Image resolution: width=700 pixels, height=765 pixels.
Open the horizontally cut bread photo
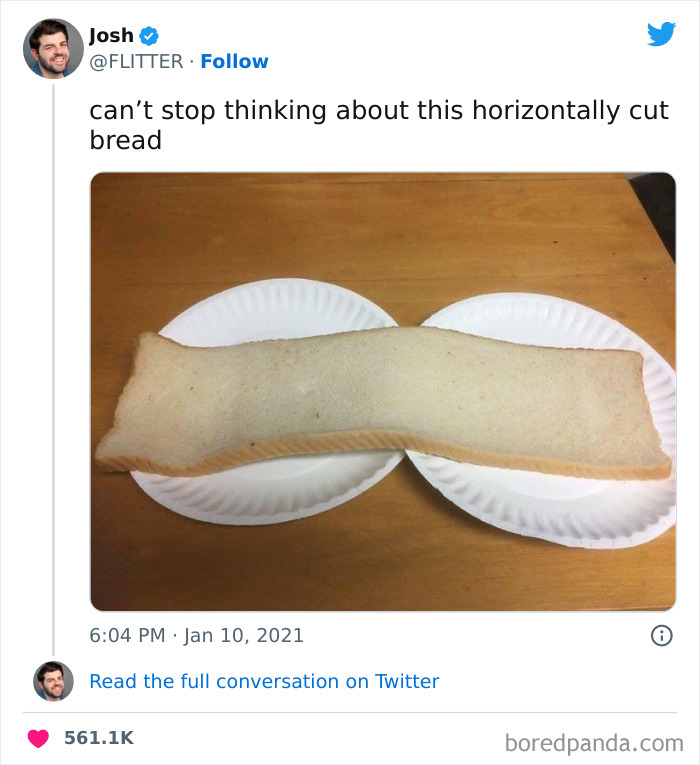(x=383, y=391)
